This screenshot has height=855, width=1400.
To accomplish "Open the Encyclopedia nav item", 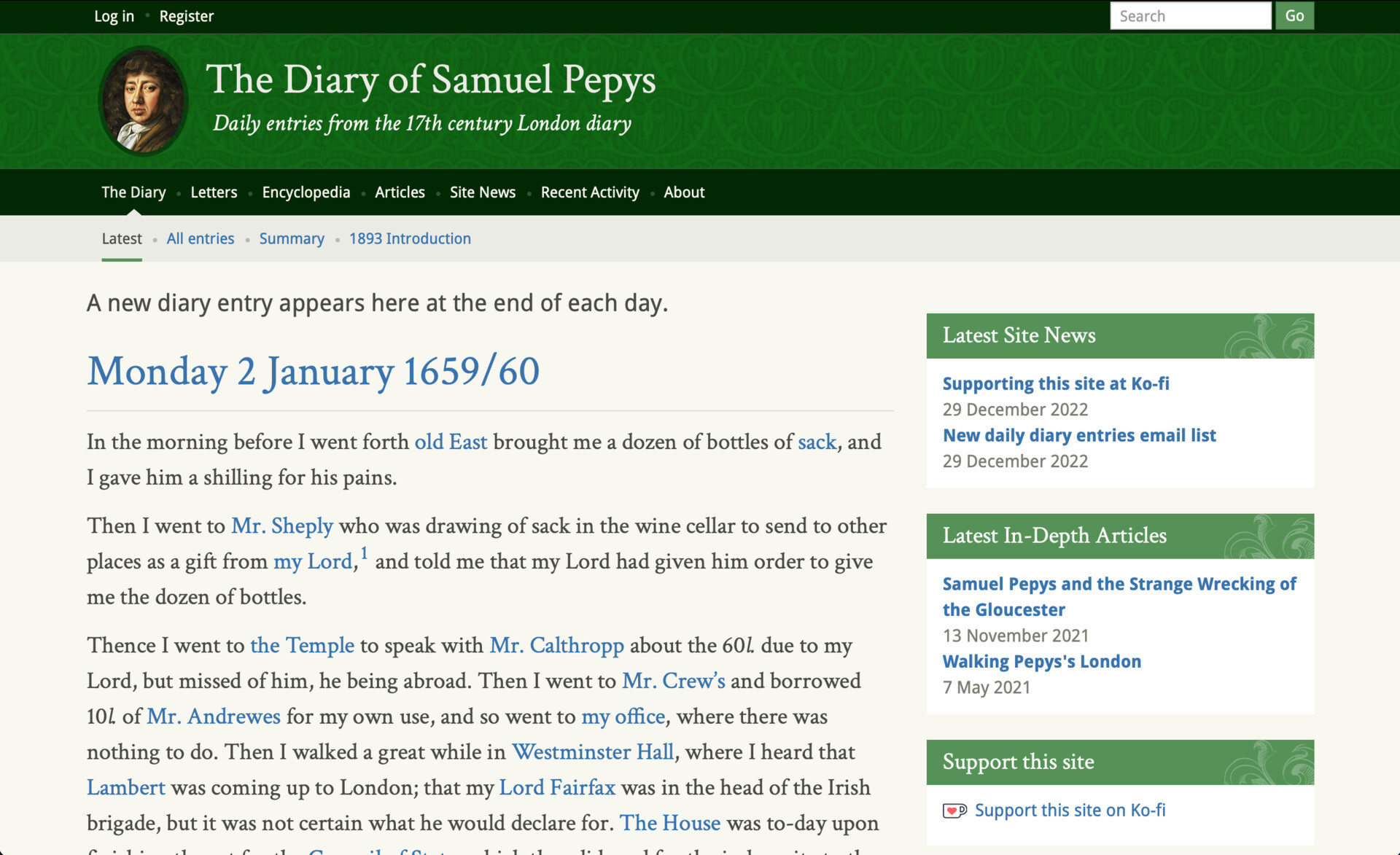I will [x=306, y=192].
